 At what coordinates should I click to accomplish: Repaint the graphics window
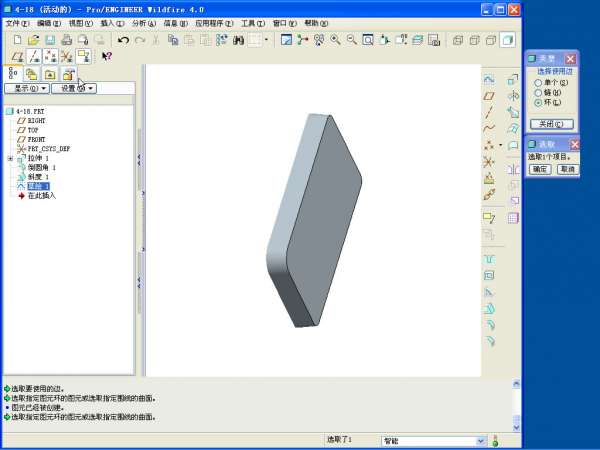tap(286, 39)
